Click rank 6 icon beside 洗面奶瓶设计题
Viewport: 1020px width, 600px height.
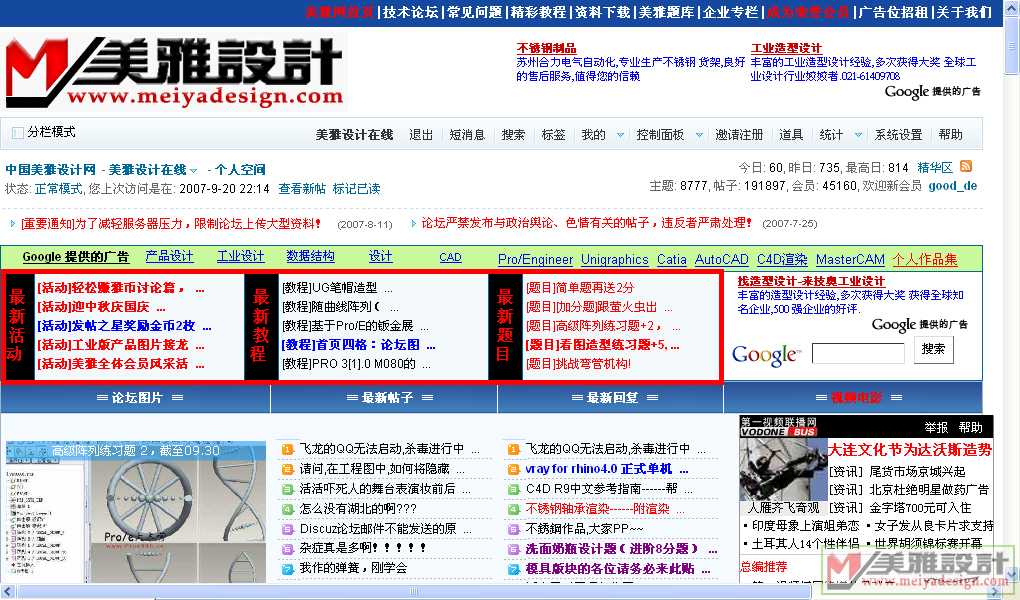pyautogui.click(x=513, y=549)
